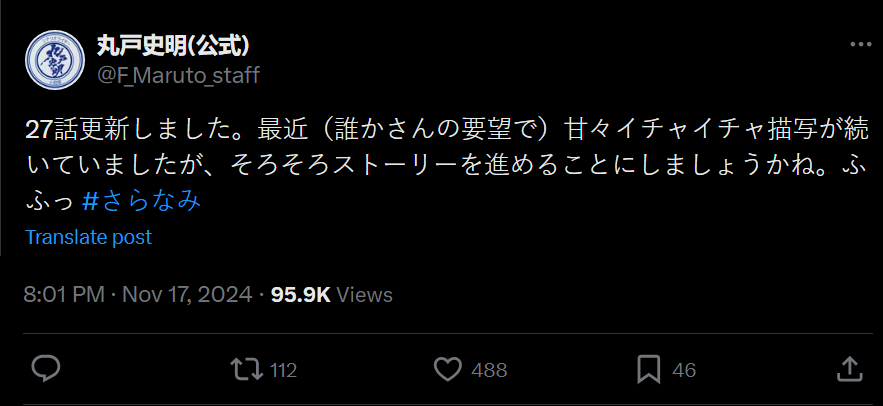Click the ふっ text before the hashtag
883x406 pixels.
tap(50, 201)
